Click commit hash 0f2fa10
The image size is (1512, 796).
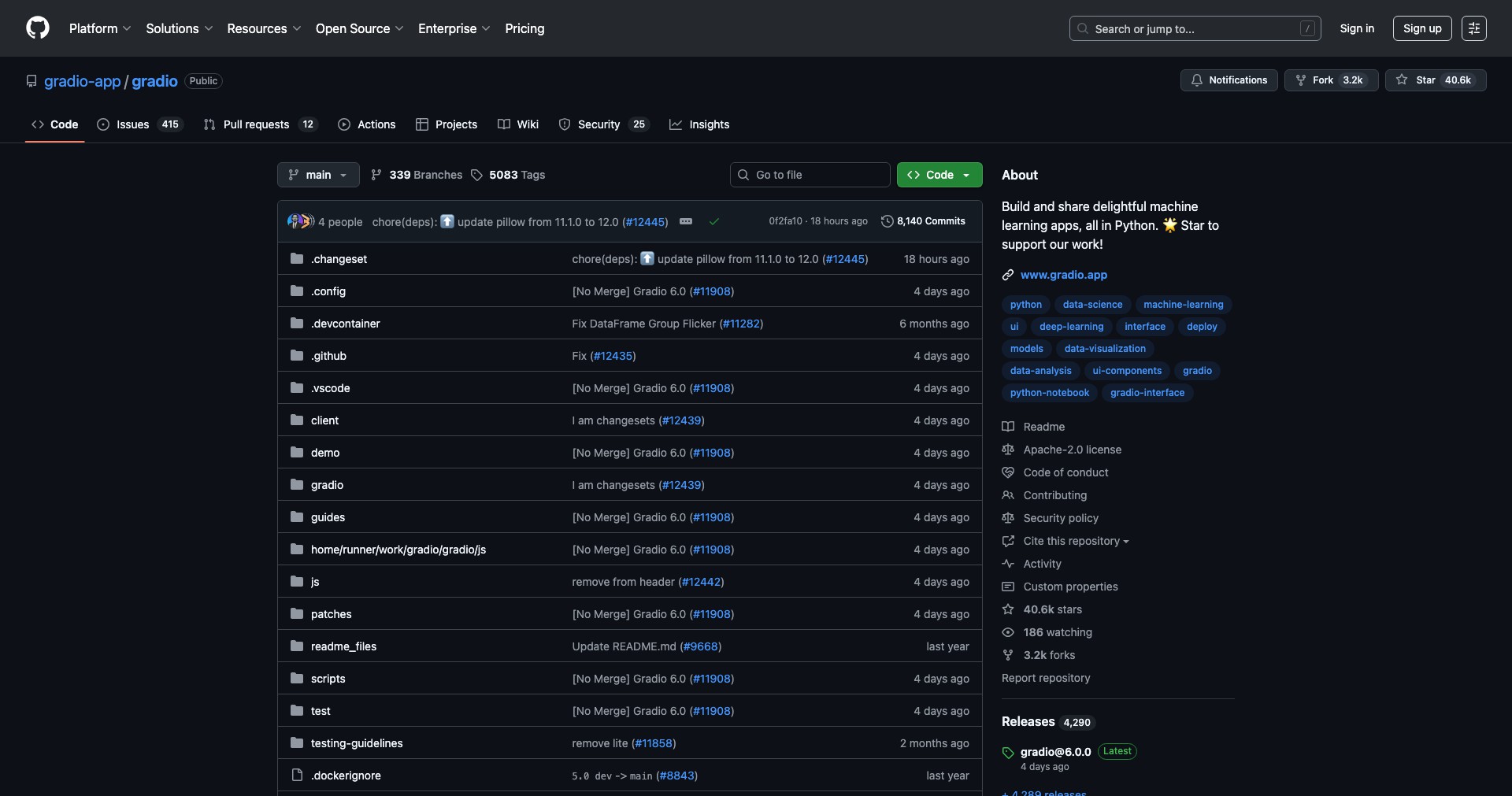tap(786, 221)
